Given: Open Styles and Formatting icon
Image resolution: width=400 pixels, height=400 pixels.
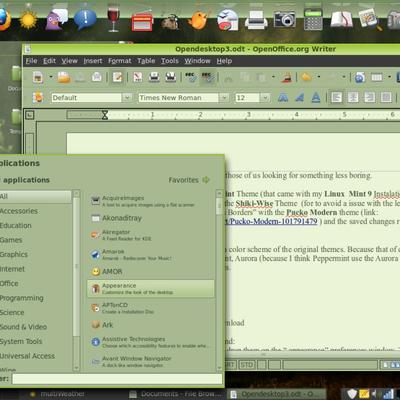Looking at the screenshot, I should [x=38, y=97].
